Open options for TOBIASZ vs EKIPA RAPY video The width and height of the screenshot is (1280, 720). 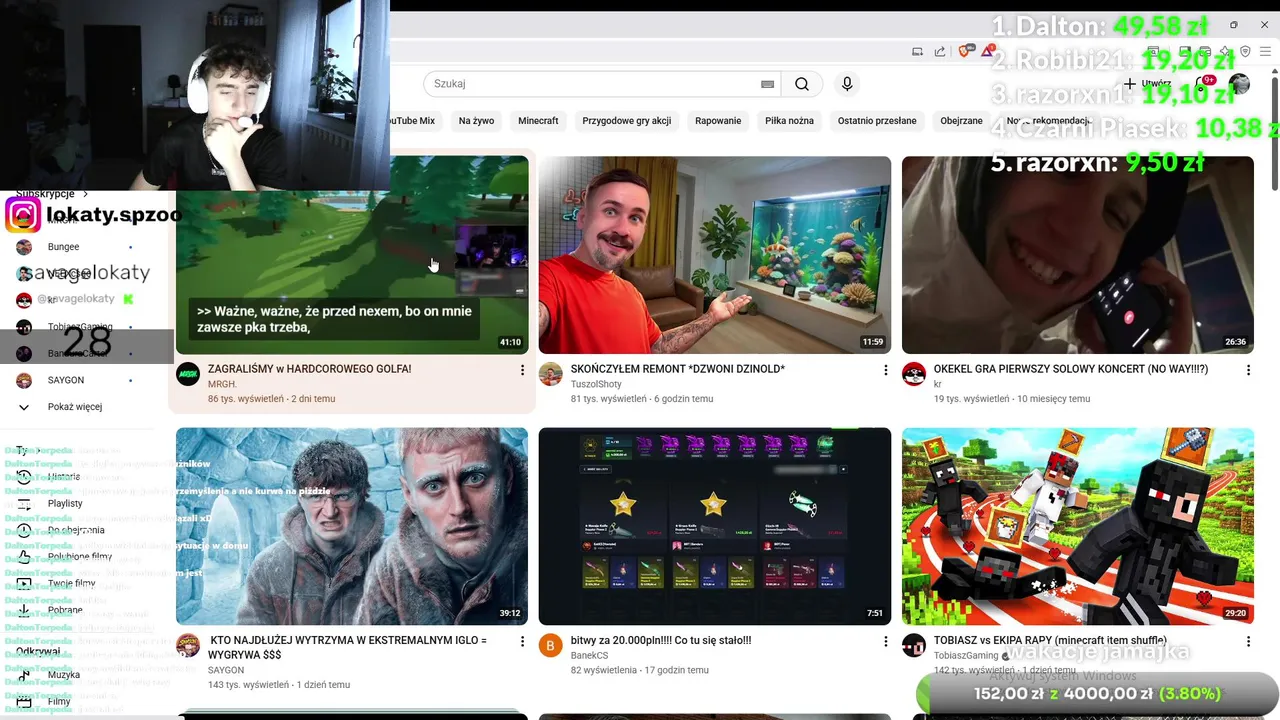[x=1247, y=642]
